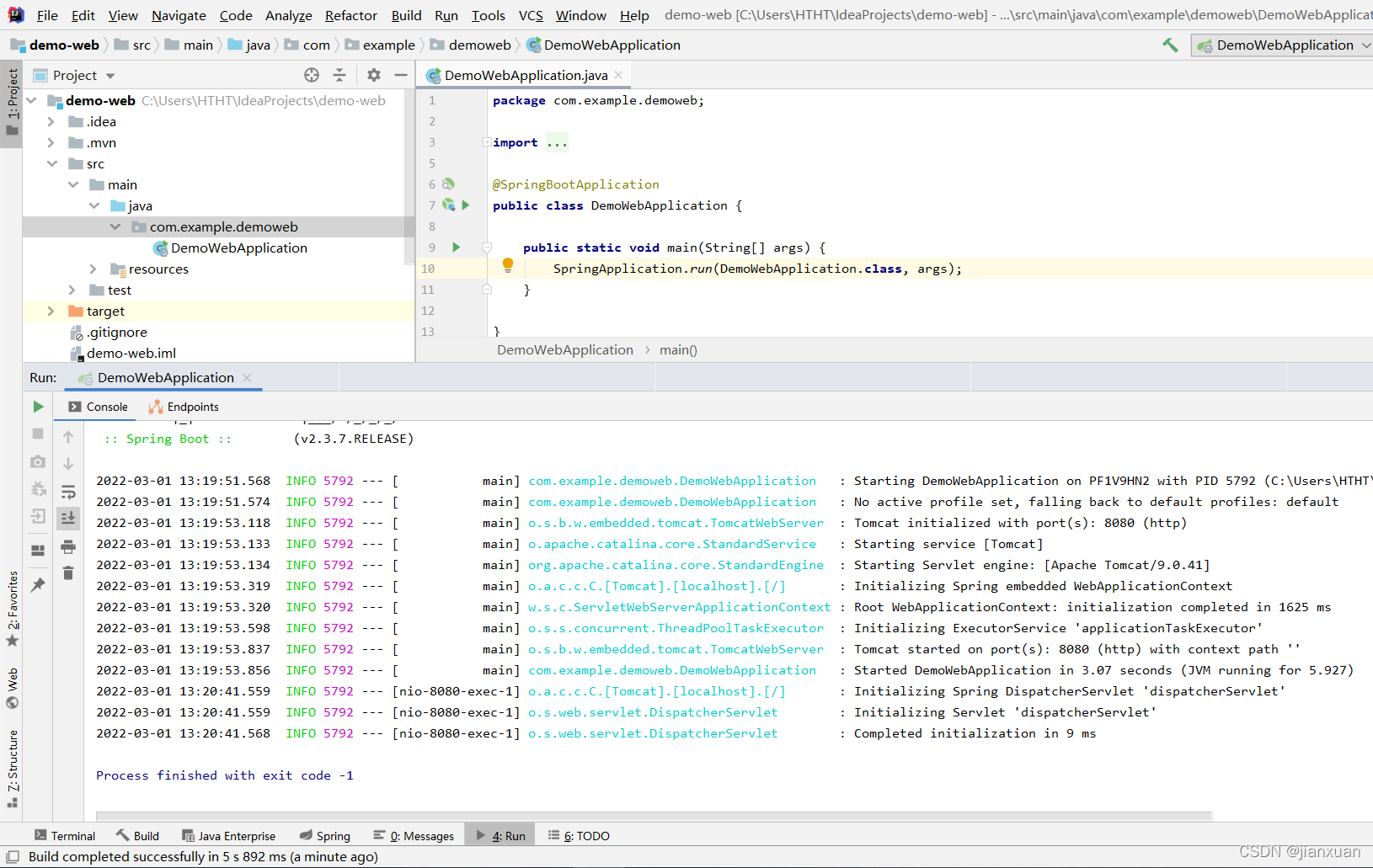Click the exit/login arrow icon in Run sidebar

pyautogui.click(x=38, y=516)
